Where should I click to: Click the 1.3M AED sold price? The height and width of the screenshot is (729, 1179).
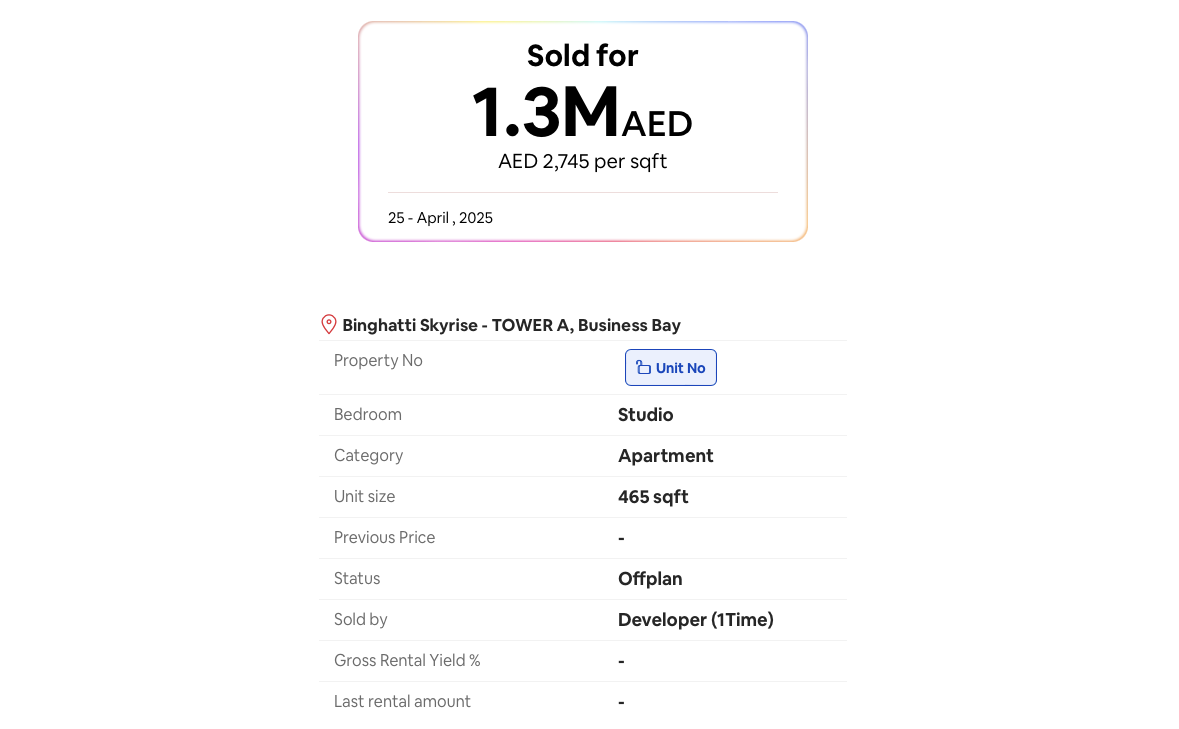pyautogui.click(x=582, y=113)
